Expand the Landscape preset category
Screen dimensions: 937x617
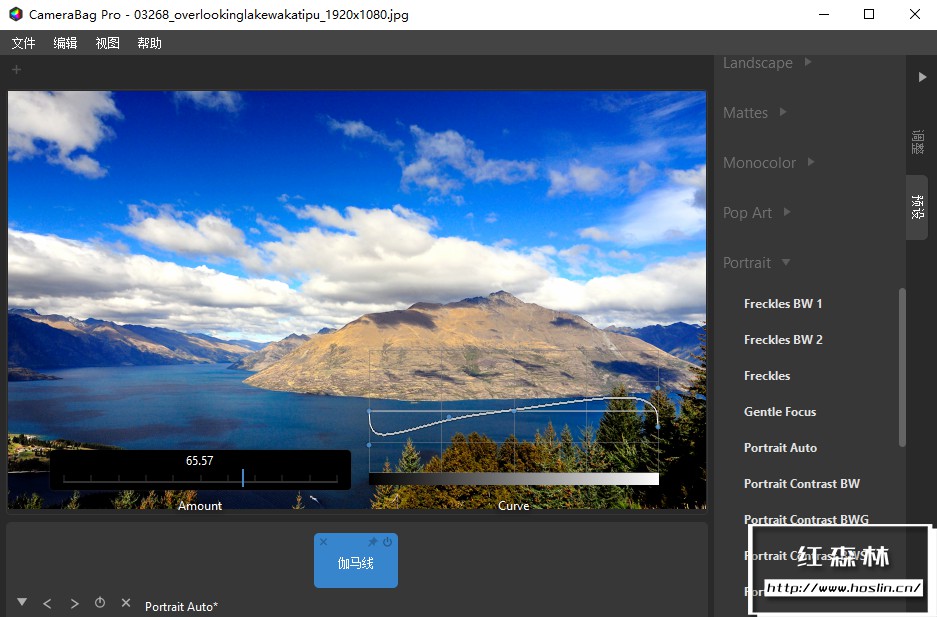click(767, 63)
